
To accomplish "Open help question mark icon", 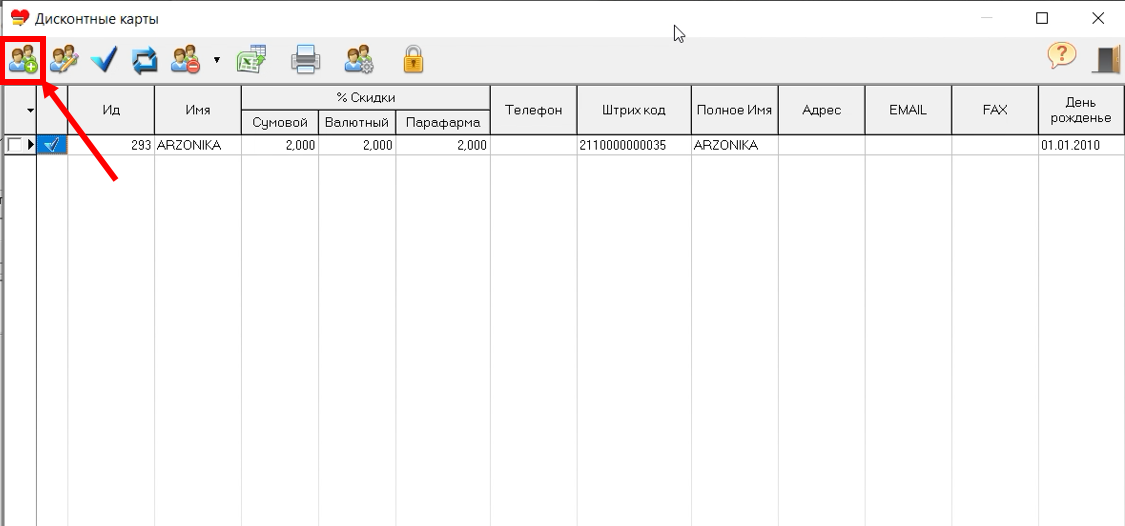I will tap(1062, 57).
